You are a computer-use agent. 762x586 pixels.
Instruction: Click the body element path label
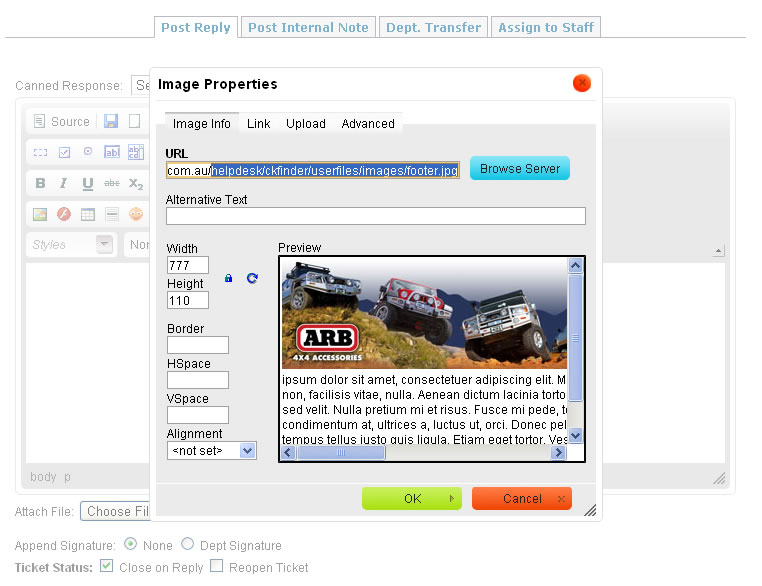click(x=43, y=477)
